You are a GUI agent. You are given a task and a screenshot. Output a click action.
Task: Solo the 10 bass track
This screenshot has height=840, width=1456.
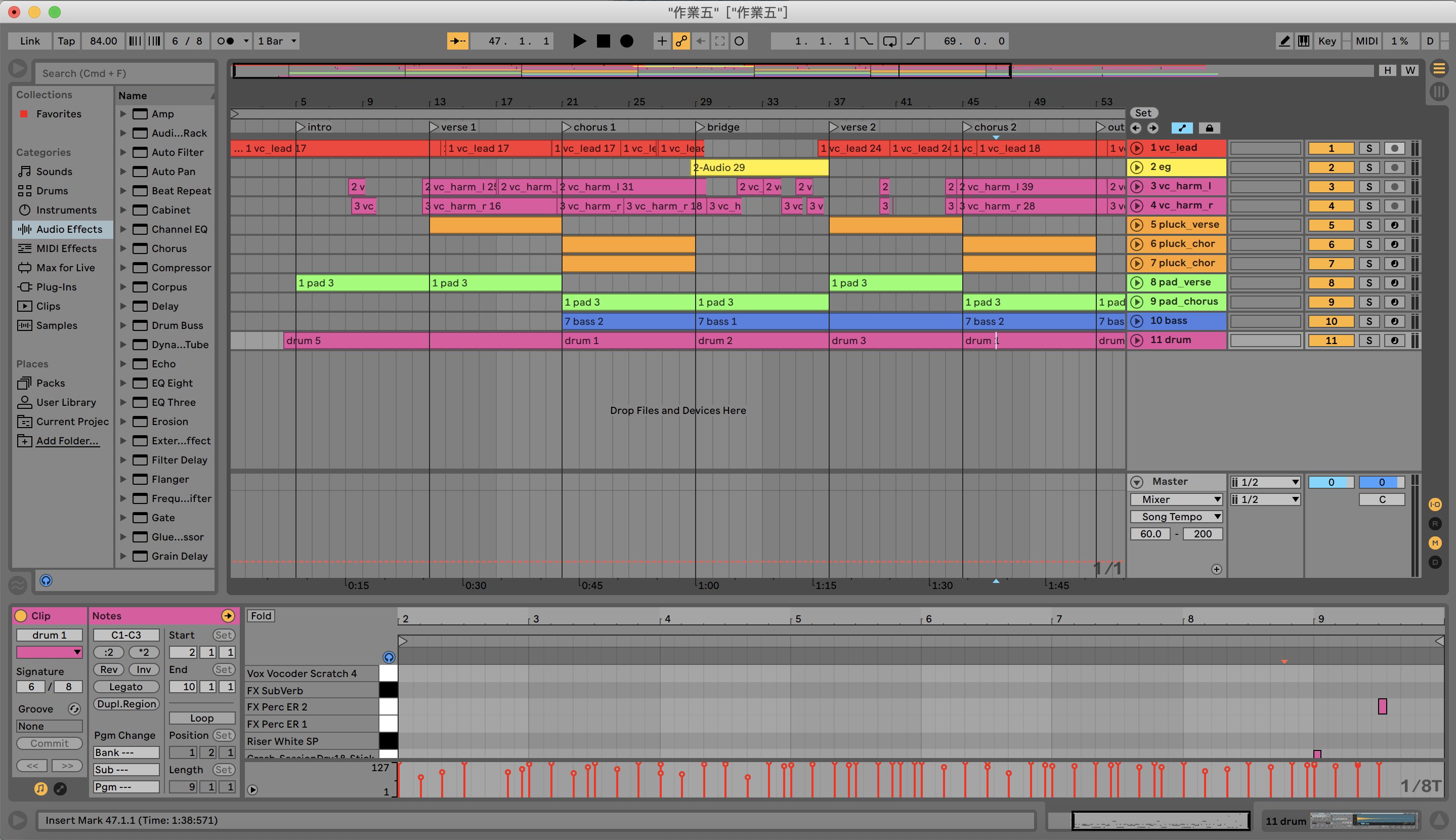tap(1368, 321)
